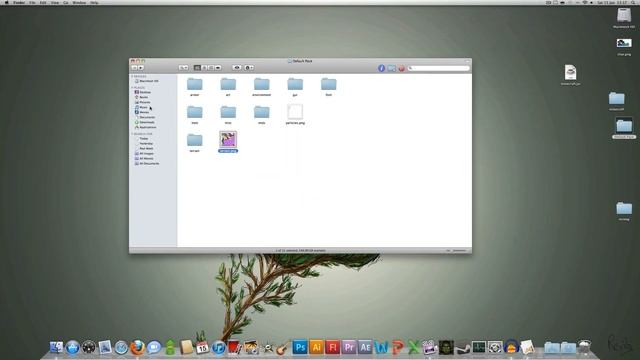The height and width of the screenshot is (360, 640).
Task: Launch Flash from the Dock
Action: tap(333, 347)
